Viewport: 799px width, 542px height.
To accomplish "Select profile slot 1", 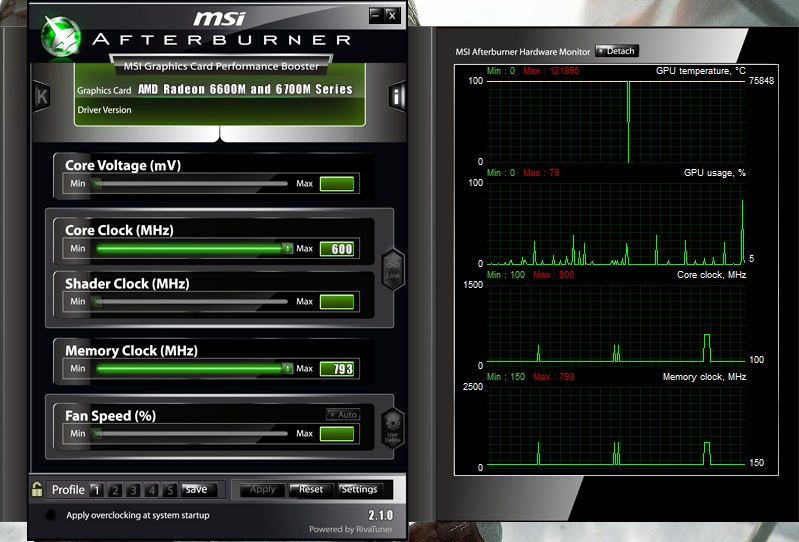I will (96, 490).
